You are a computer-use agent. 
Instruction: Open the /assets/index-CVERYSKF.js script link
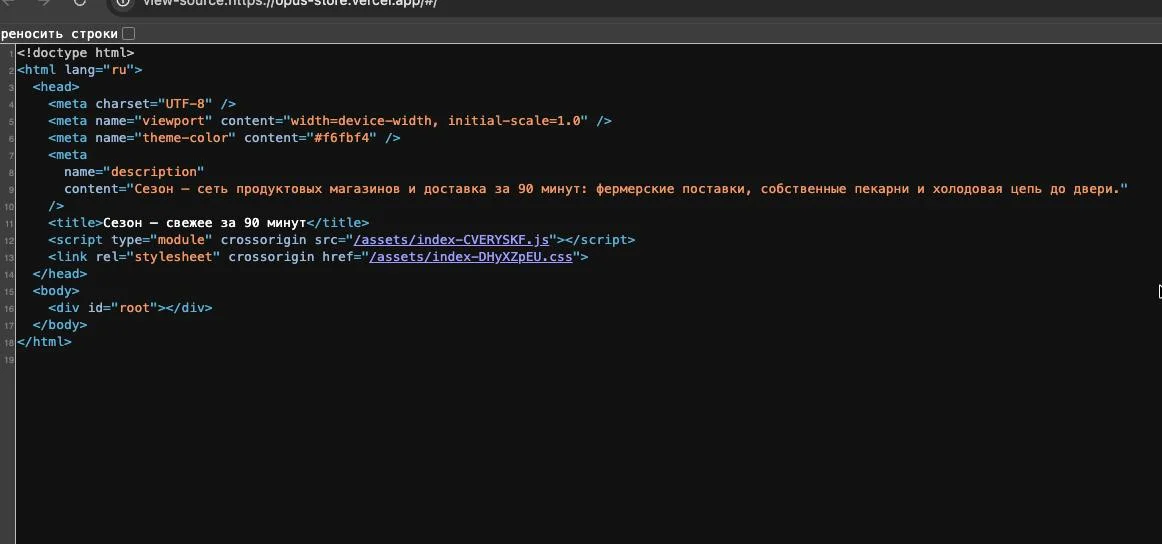pos(451,240)
